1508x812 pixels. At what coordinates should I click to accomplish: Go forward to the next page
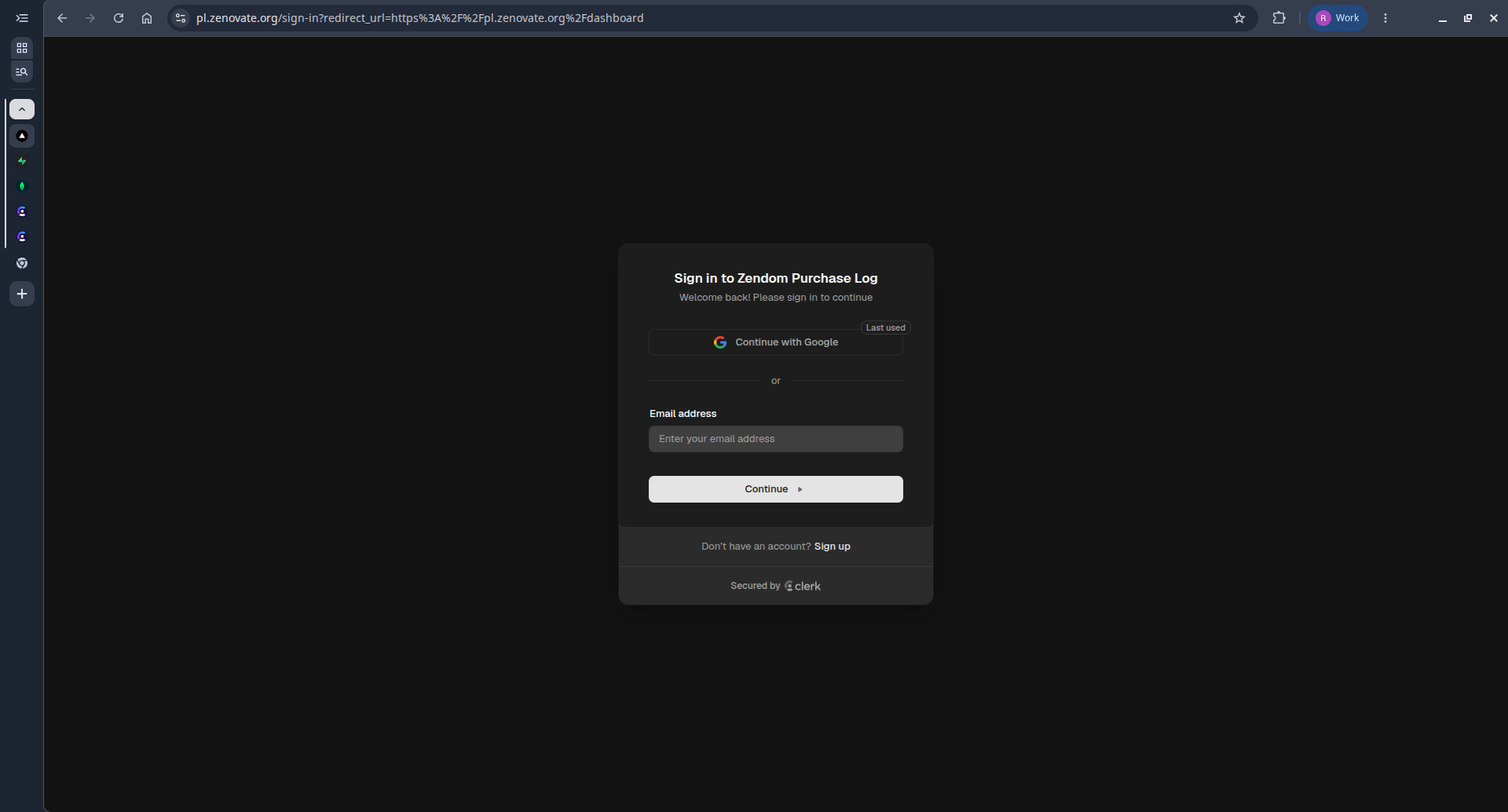point(90,18)
